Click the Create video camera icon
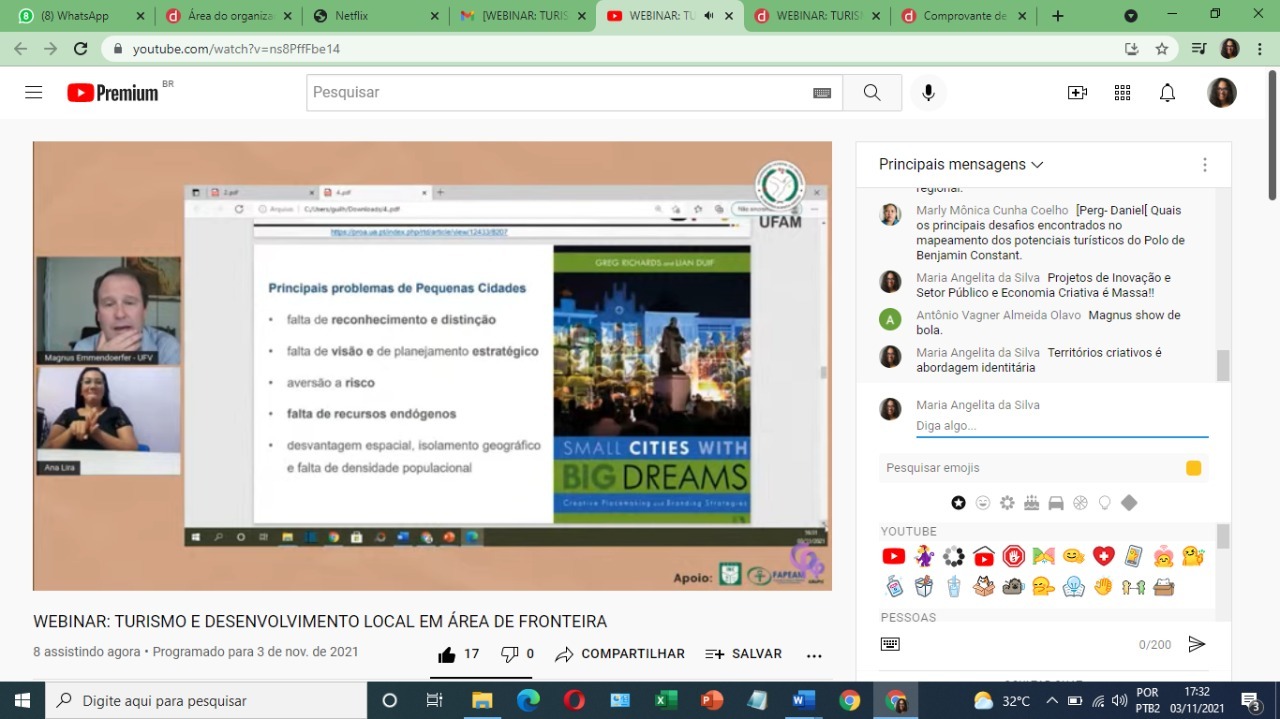The width and height of the screenshot is (1280, 719). [1077, 93]
